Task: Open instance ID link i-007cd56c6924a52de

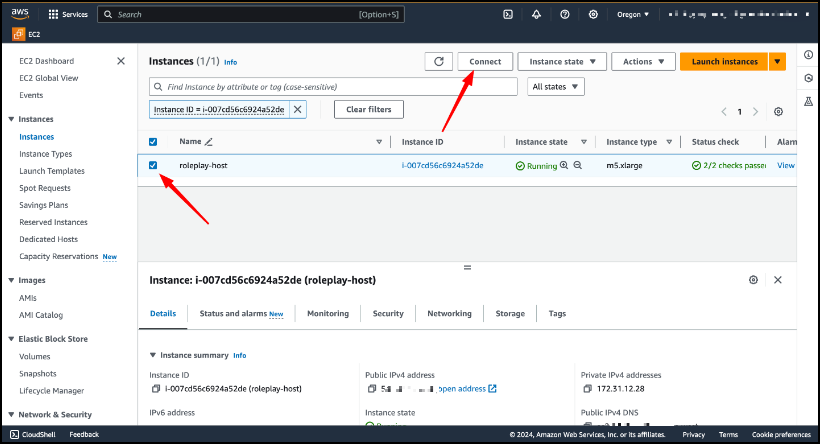Action: pyautogui.click(x=442, y=165)
